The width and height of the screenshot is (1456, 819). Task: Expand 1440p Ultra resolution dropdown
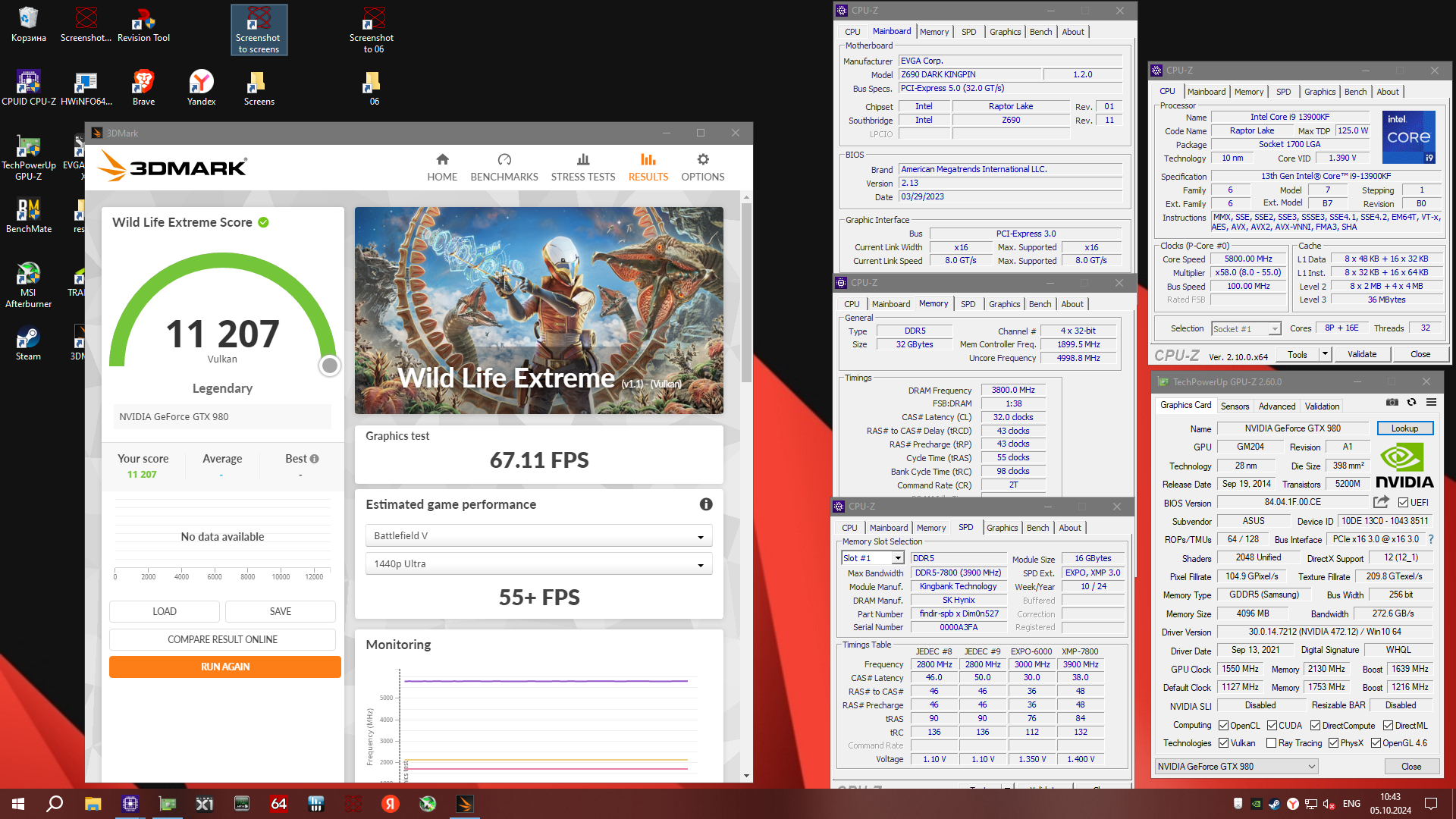click(x=538, y=564)
